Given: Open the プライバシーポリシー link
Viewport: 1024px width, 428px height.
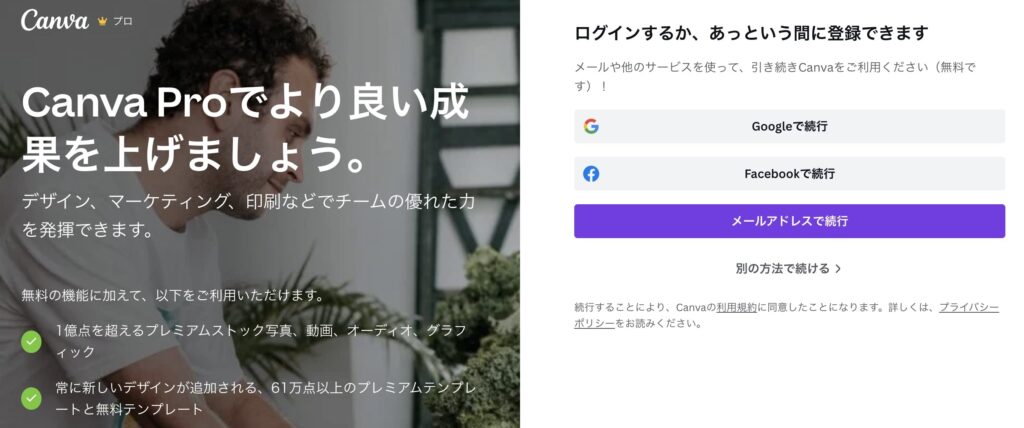Looking at the screenshot, I should pos(786,315).
